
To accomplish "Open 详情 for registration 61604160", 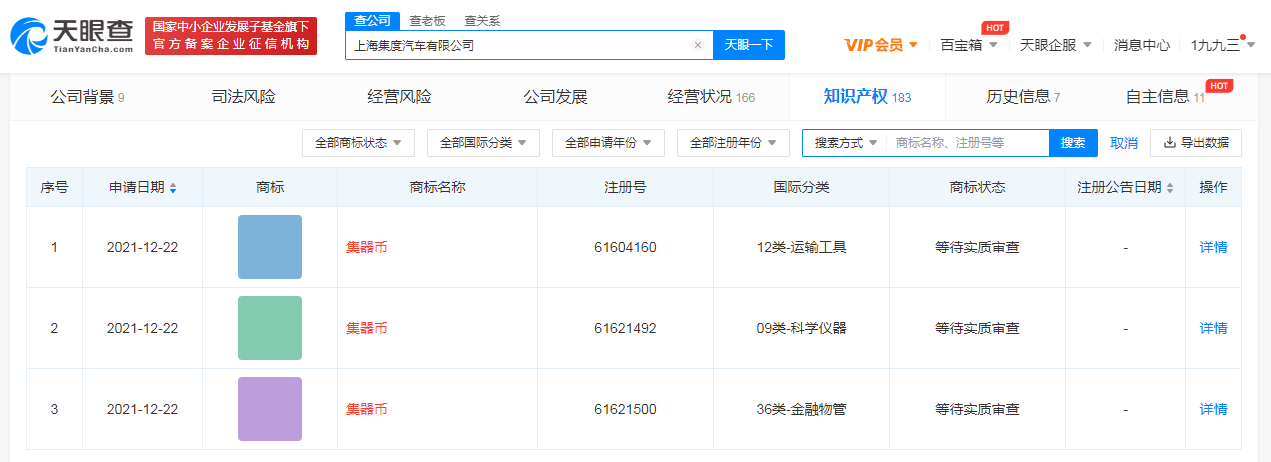I will point(1213,247).
